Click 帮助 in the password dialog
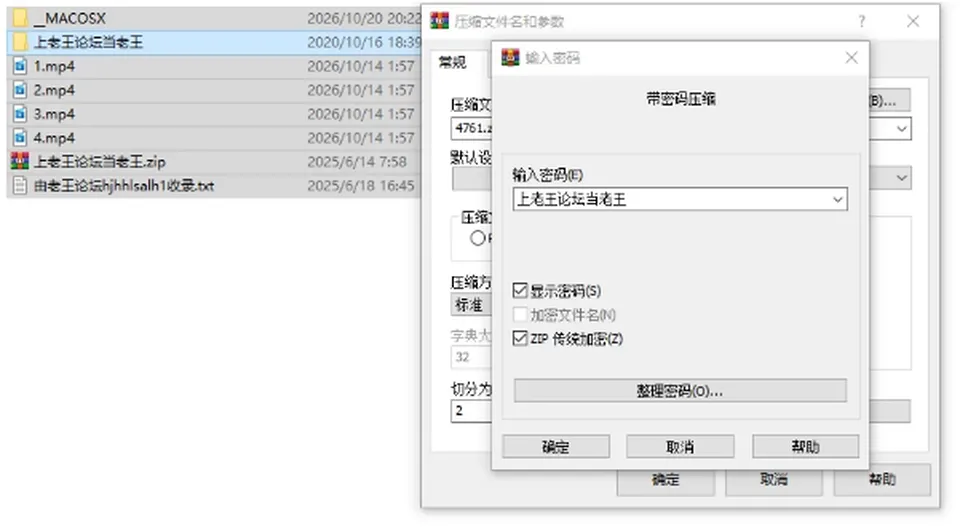960x527 pixels. coord(805,447)
